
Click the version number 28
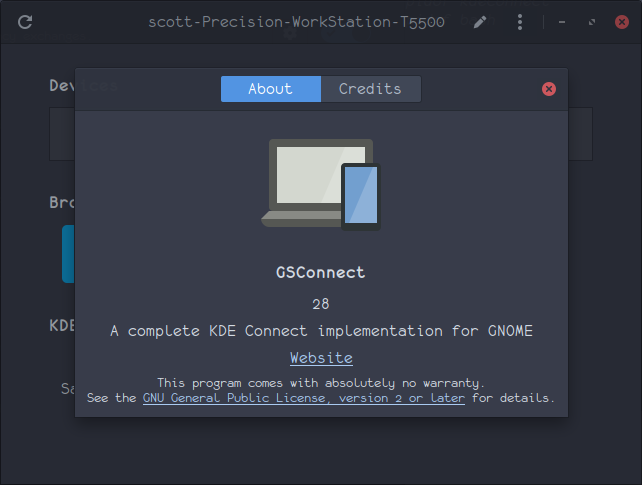tap(321, 304)
